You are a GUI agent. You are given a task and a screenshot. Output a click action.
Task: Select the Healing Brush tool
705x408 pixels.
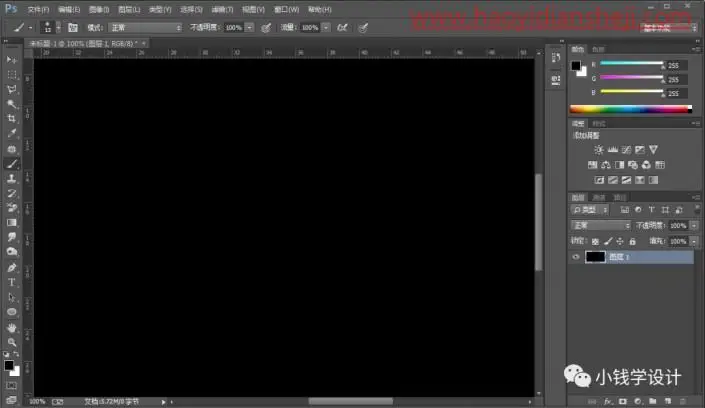(x=12, y=149)
